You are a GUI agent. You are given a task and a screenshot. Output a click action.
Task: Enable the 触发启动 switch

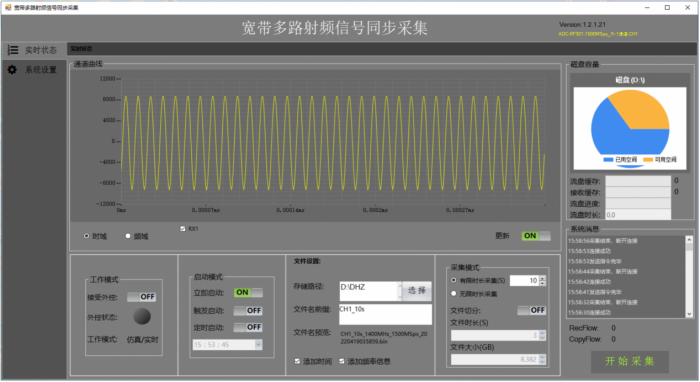[248, 311]
